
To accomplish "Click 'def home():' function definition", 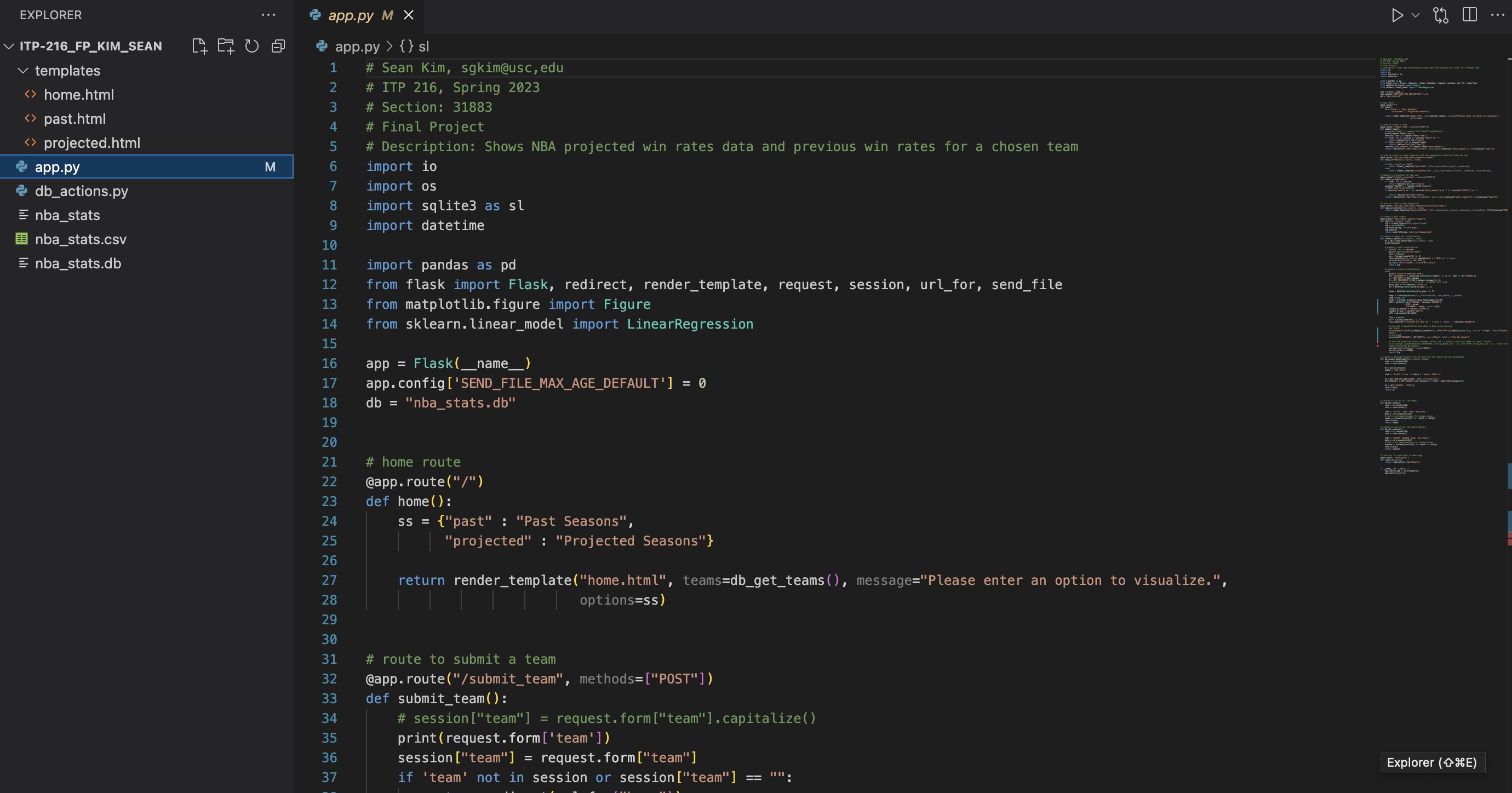I will [x=409, y=501].
